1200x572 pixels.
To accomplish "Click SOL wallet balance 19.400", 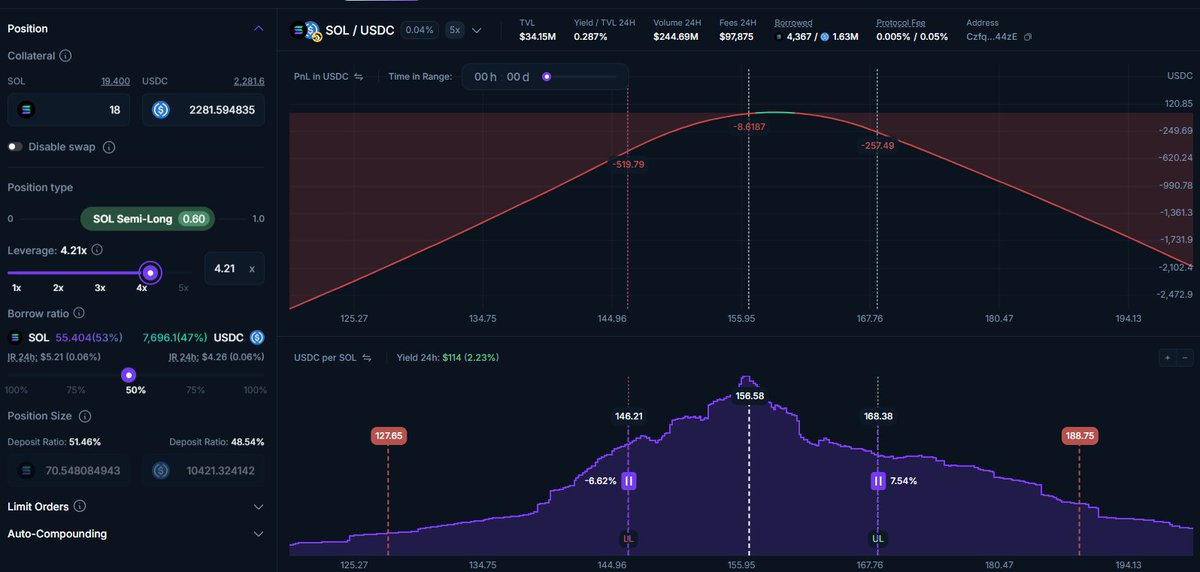I will point(115,81).
